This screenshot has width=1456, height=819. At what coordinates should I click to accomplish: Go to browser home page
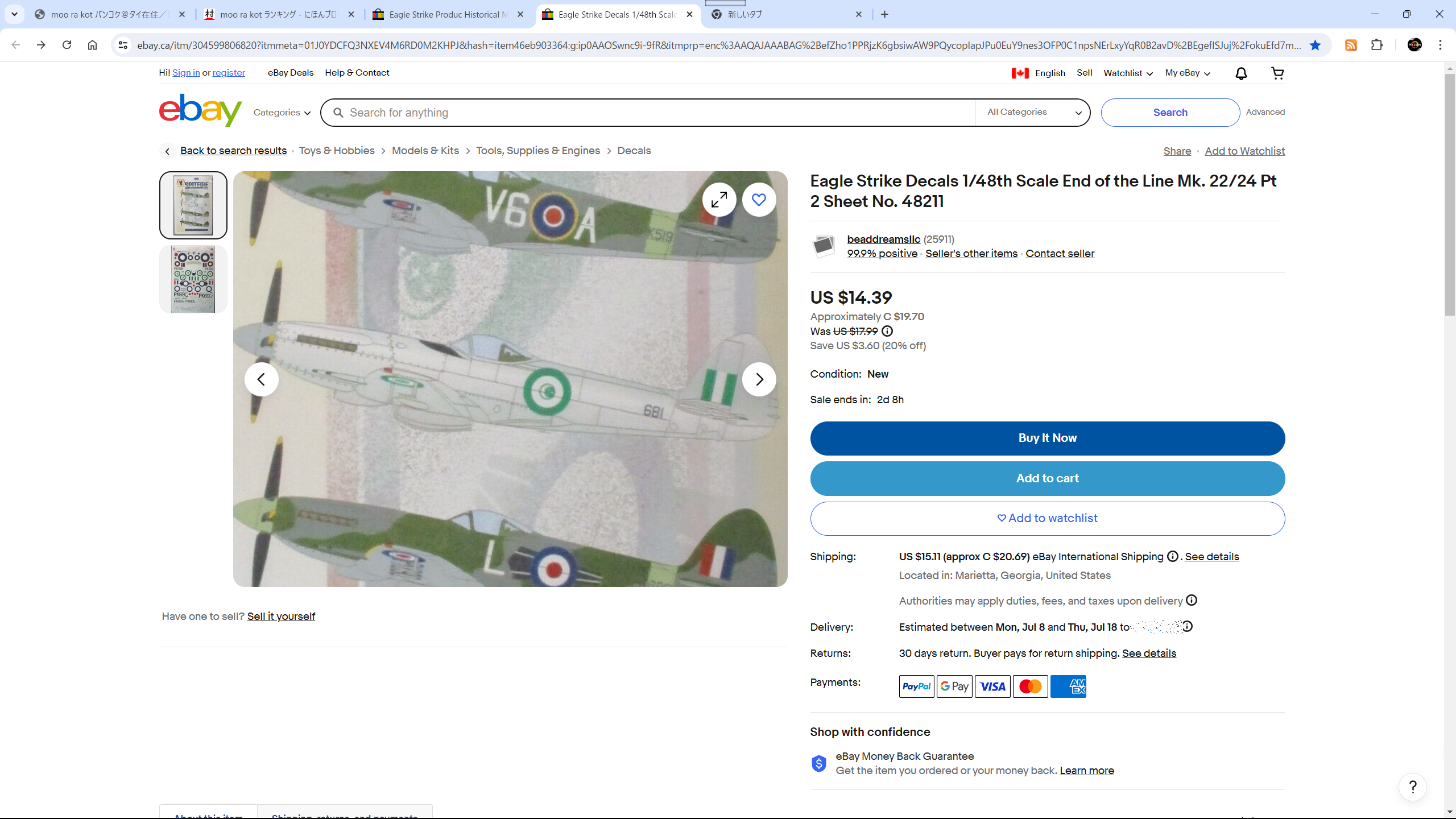(x=92, y=45)
